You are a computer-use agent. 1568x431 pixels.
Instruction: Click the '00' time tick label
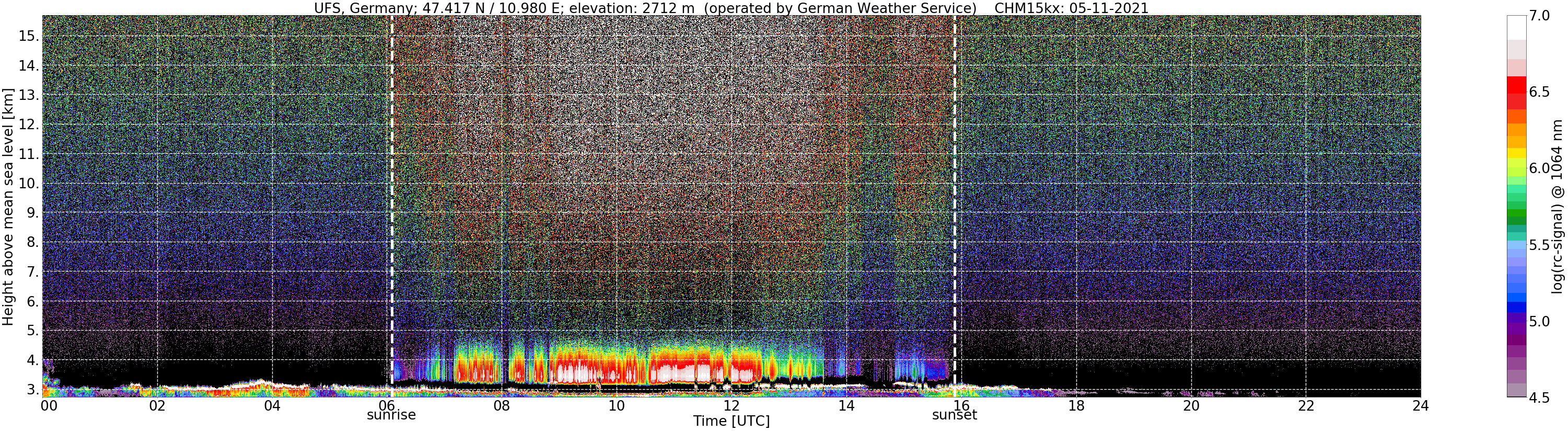point(48,405)
